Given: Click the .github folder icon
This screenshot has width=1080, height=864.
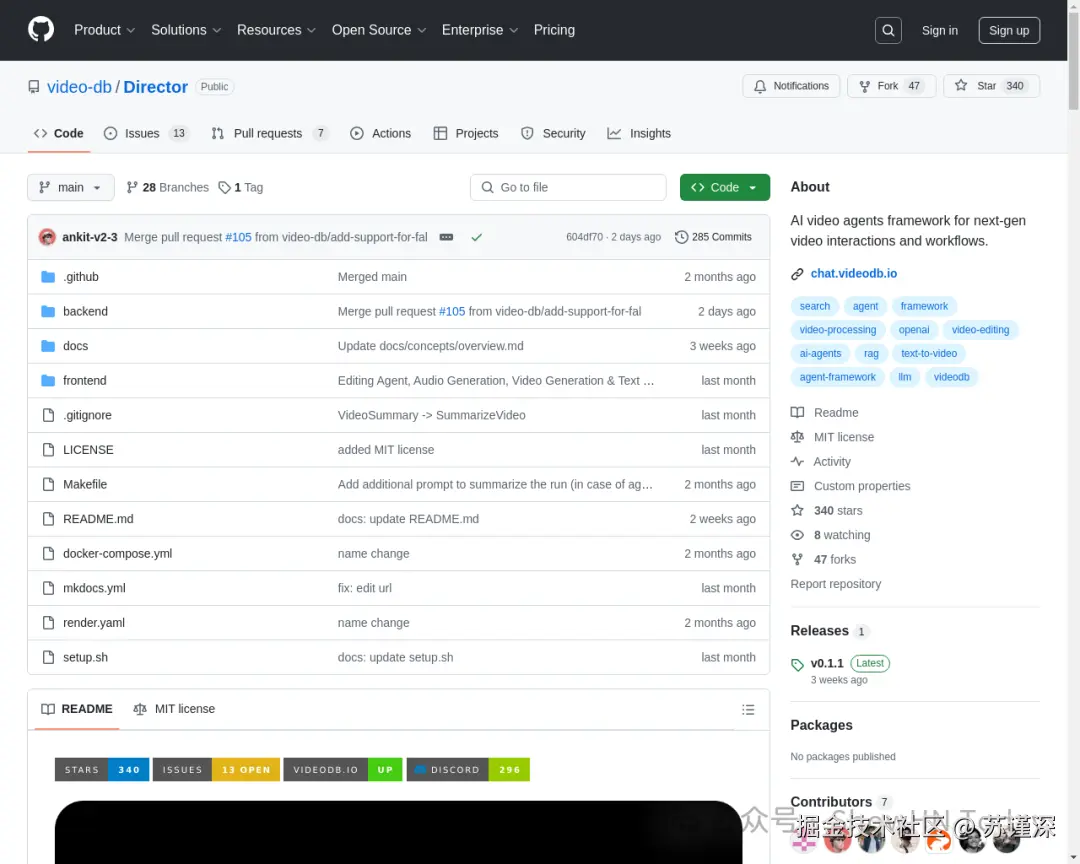Looking at the screenshot, I should [48, 277].
